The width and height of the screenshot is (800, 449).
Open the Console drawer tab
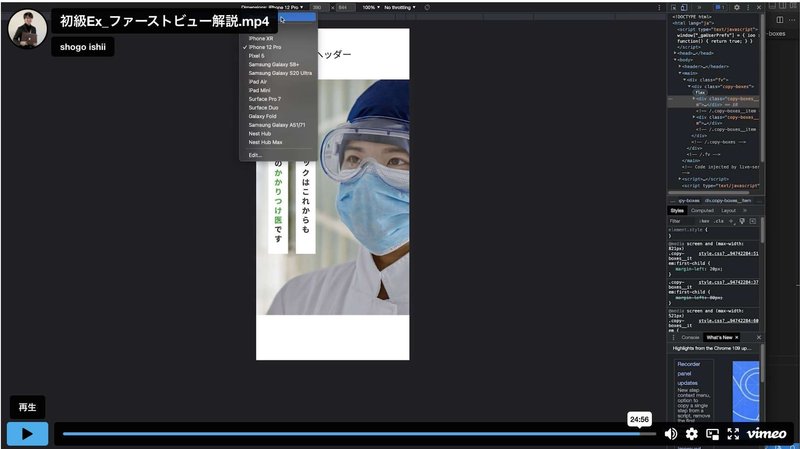690,338
